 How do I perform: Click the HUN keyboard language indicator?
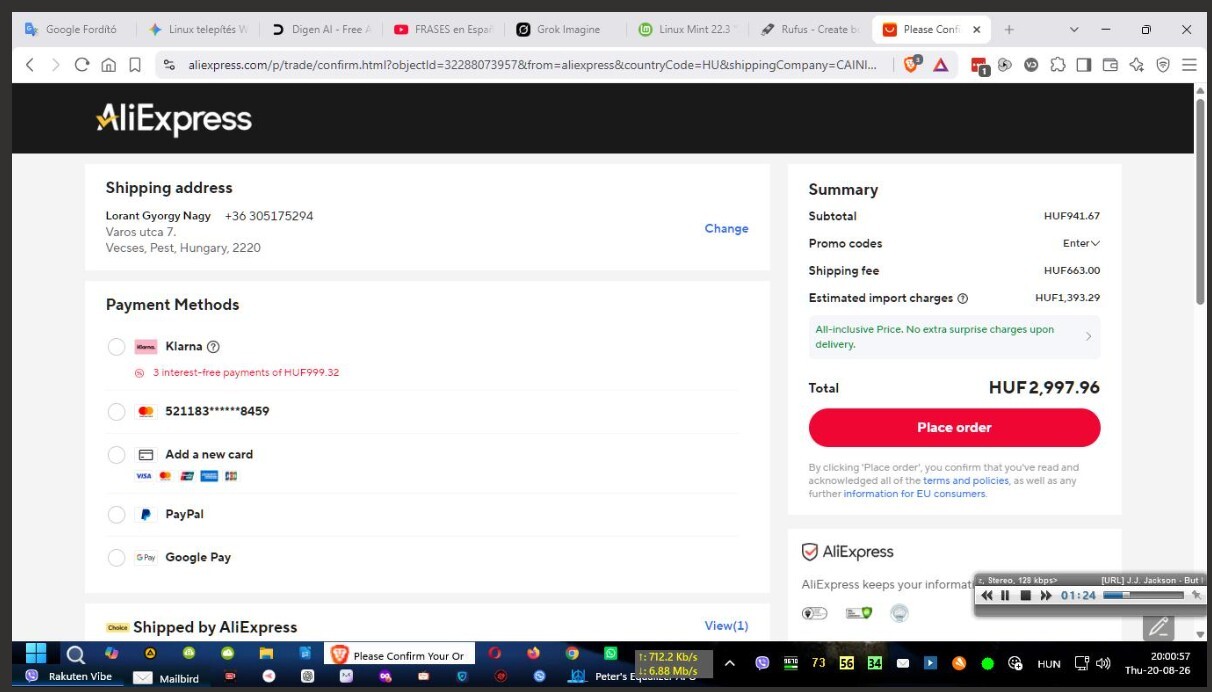click(1049, 664)
